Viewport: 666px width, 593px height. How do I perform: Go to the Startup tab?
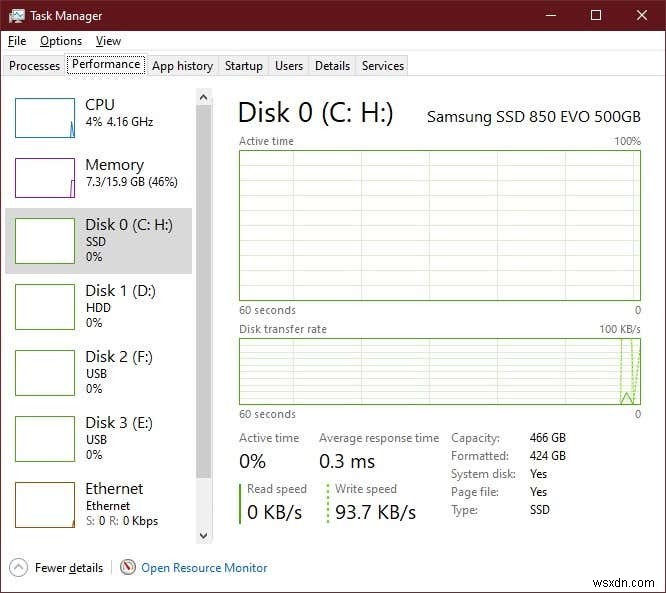(x=243, y=66)
